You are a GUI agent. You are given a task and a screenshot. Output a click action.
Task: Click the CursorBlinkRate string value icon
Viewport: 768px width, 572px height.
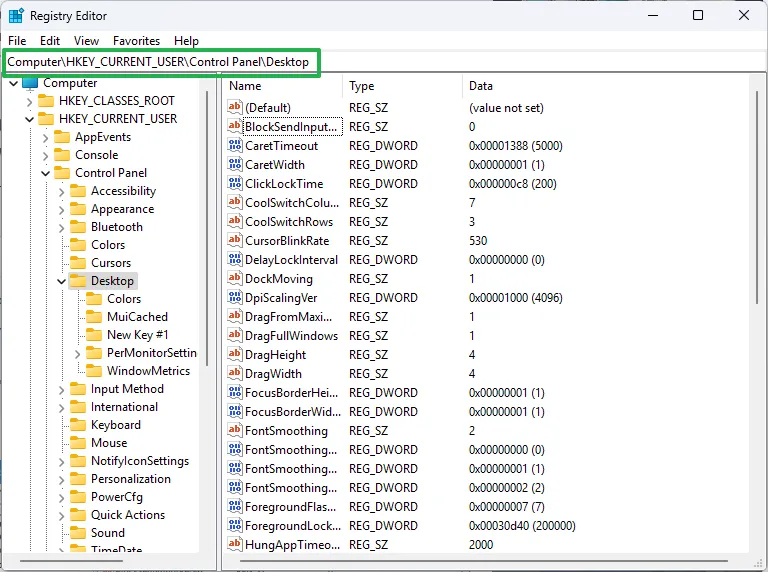(x=235, y=241)
